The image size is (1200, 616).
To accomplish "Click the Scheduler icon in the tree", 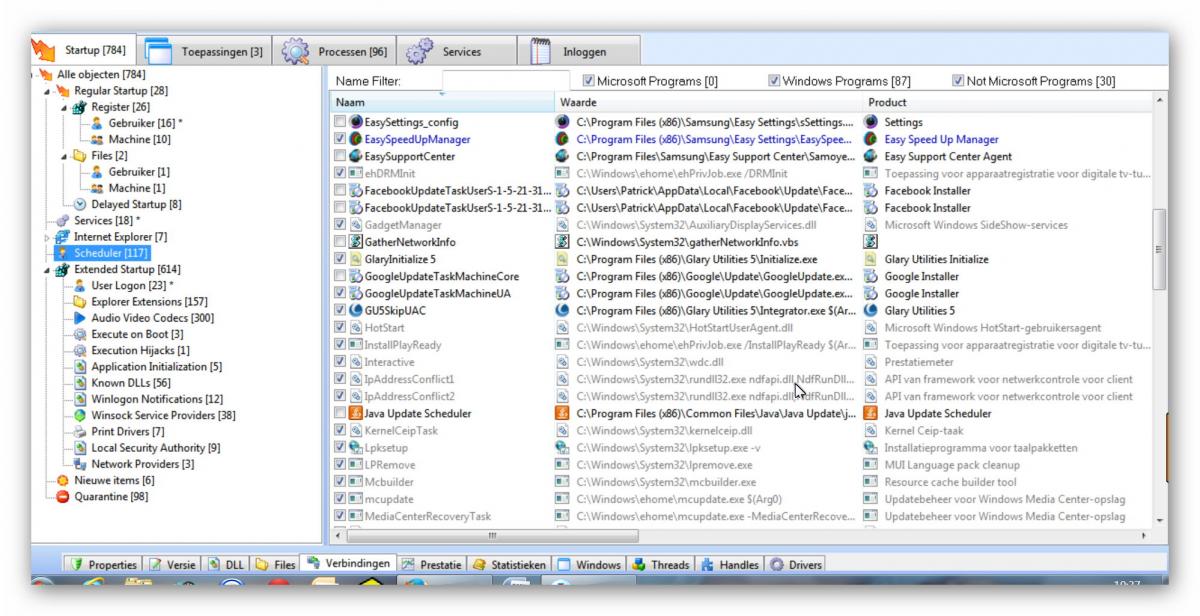I will coord(64,253).
